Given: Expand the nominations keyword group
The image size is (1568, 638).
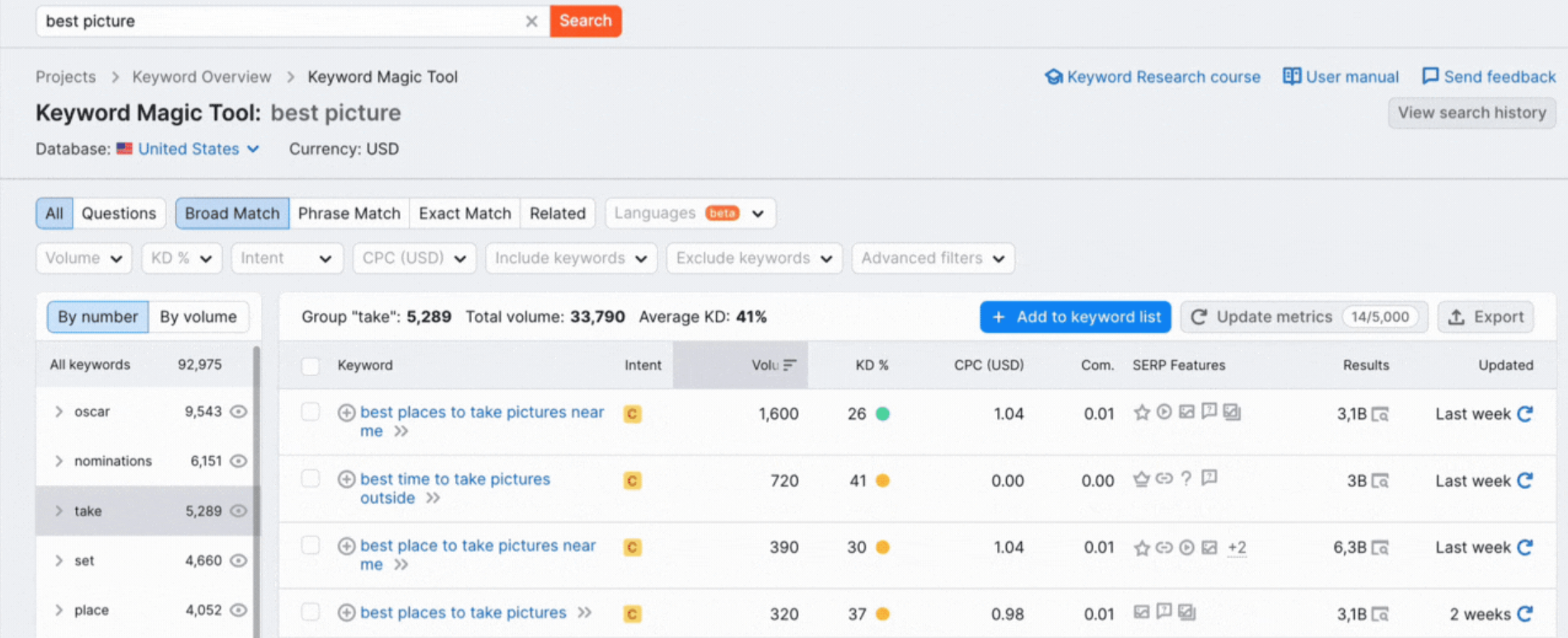Looking at the screenshot, I should (x=59, y=461).
